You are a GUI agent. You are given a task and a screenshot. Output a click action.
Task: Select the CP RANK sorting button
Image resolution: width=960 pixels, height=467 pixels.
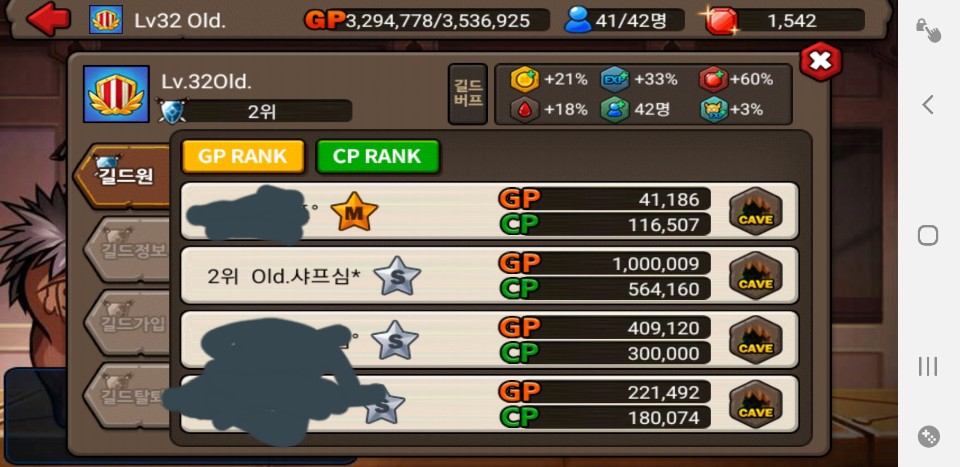(x=378, y=156)
